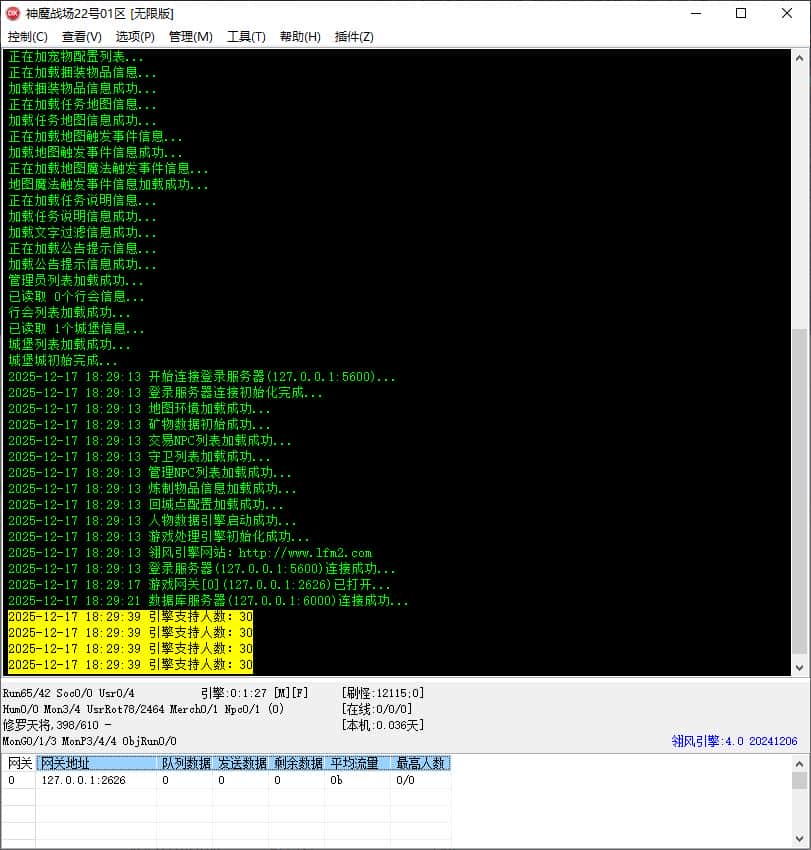Maximize the application window
Image resolution: width=811 pixels, height=850 pixels.
pos(741,14)
